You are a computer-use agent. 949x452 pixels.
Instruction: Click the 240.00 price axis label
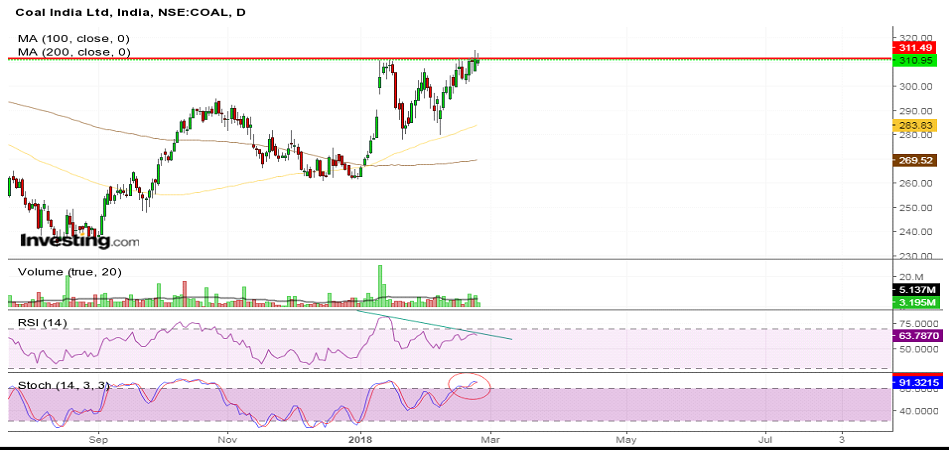pos(915,232)
